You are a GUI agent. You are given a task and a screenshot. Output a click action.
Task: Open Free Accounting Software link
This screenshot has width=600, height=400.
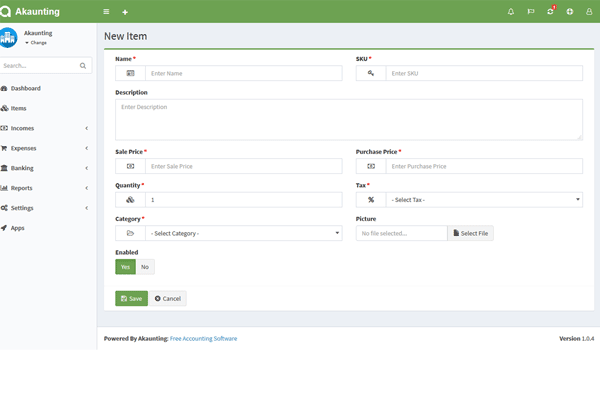pos(203,339)
